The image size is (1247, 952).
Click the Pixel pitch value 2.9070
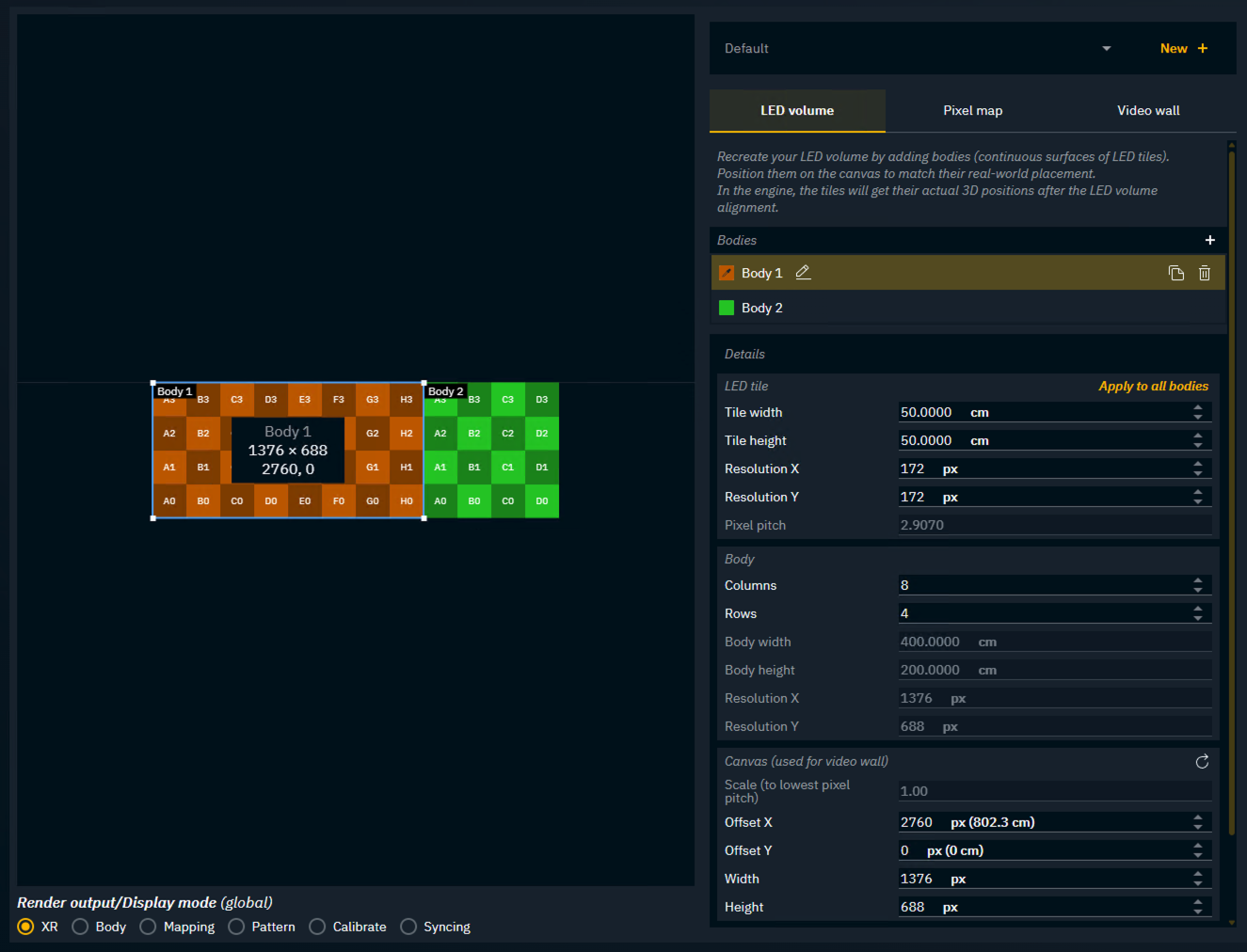922,525
